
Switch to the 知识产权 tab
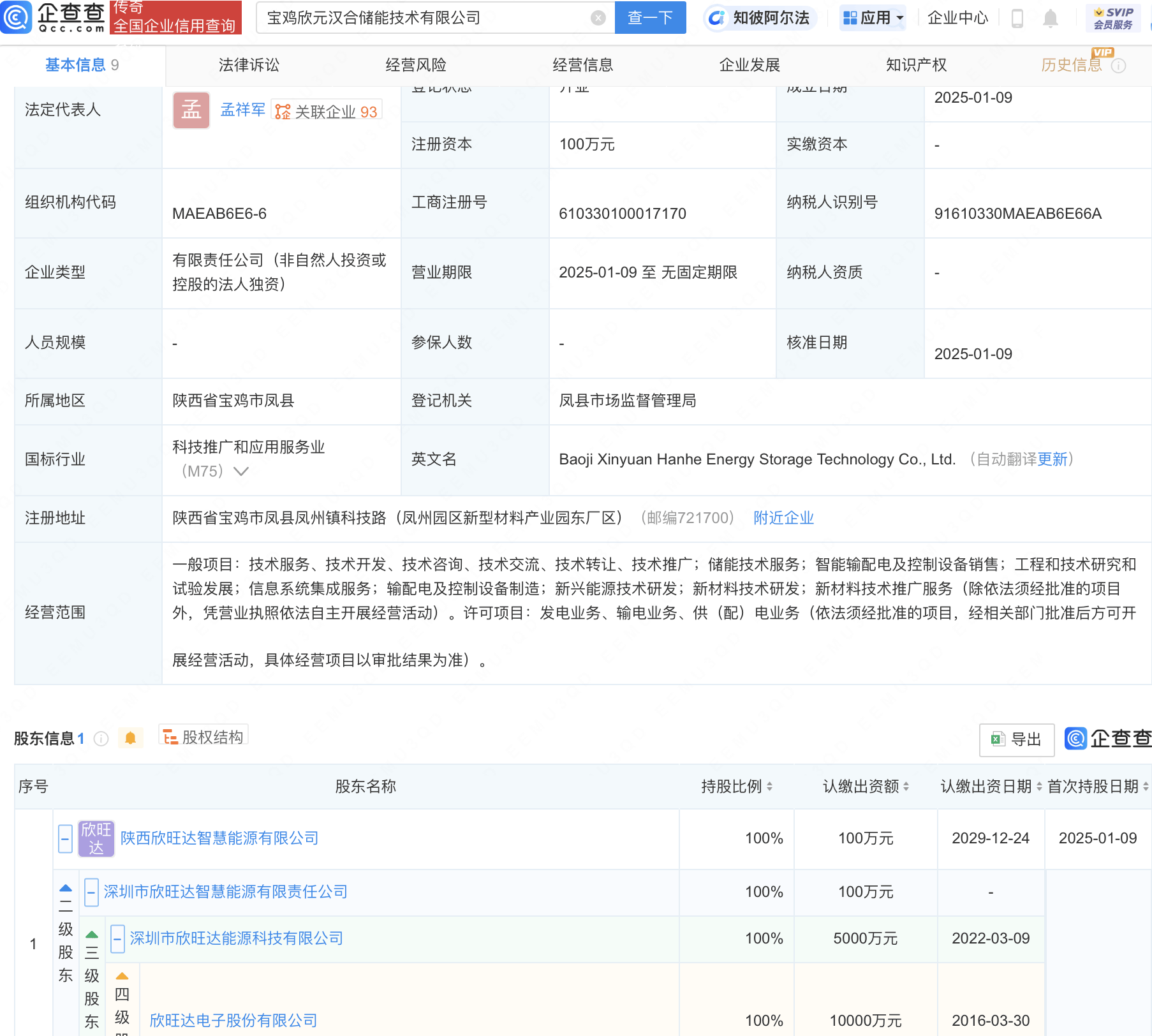click(916, 65)
